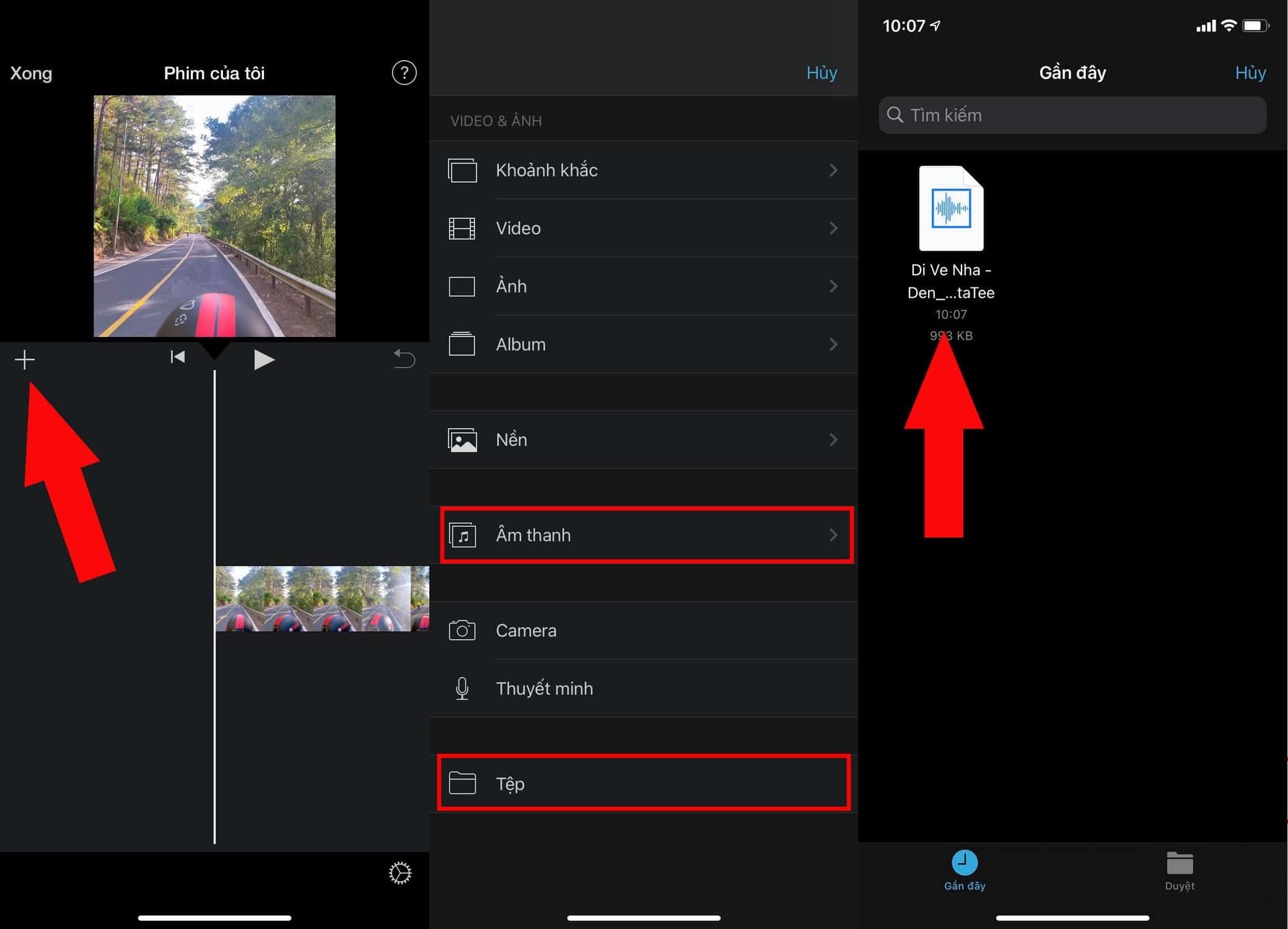Tap the Thuyết minh microphone icon
The image size is (1288, 929).
click(462, 689)
